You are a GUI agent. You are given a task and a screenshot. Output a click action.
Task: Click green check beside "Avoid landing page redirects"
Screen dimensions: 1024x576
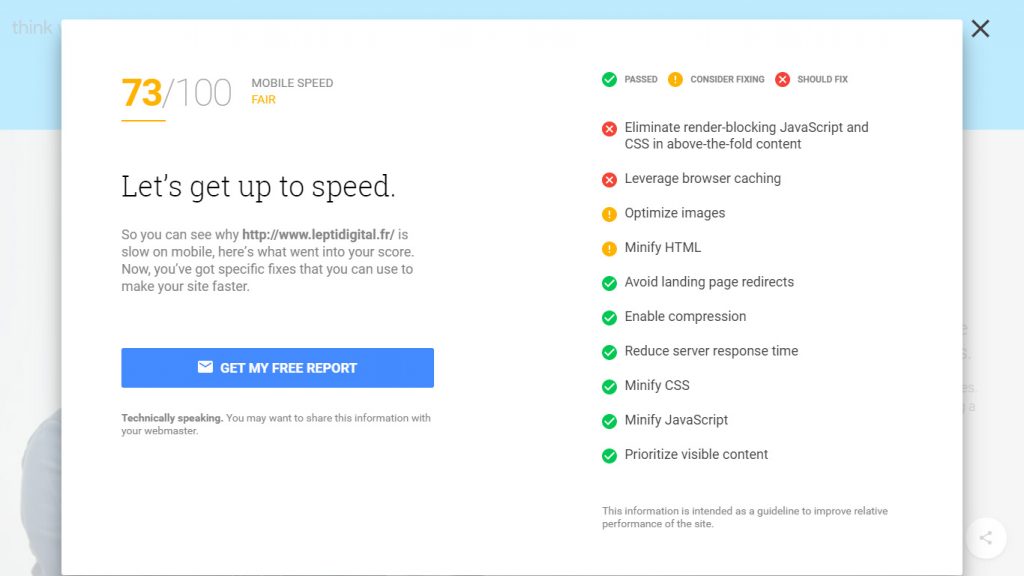tap(609, 283)
